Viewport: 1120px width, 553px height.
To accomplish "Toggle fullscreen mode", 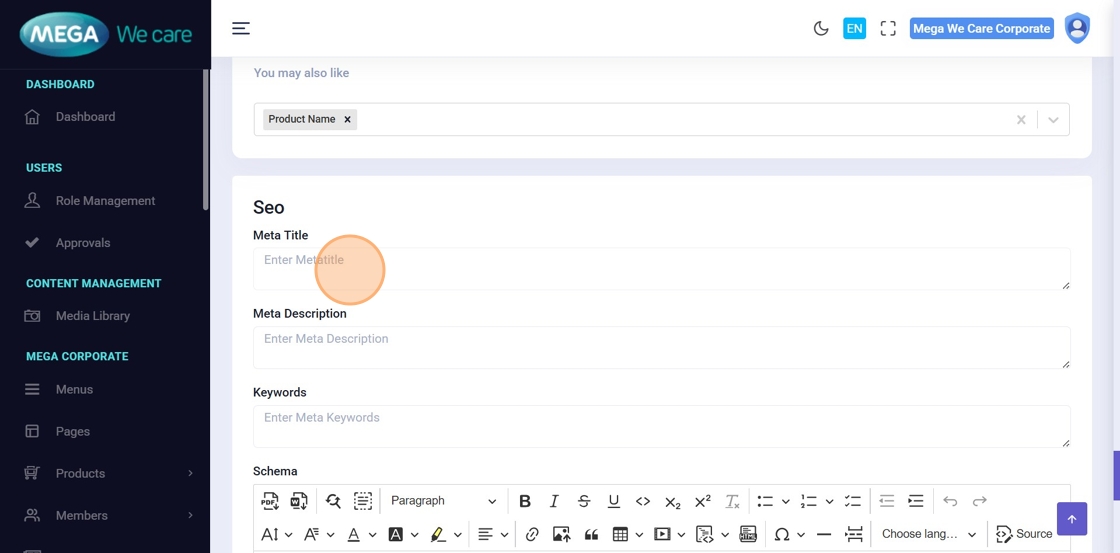I will click(888, 28).
